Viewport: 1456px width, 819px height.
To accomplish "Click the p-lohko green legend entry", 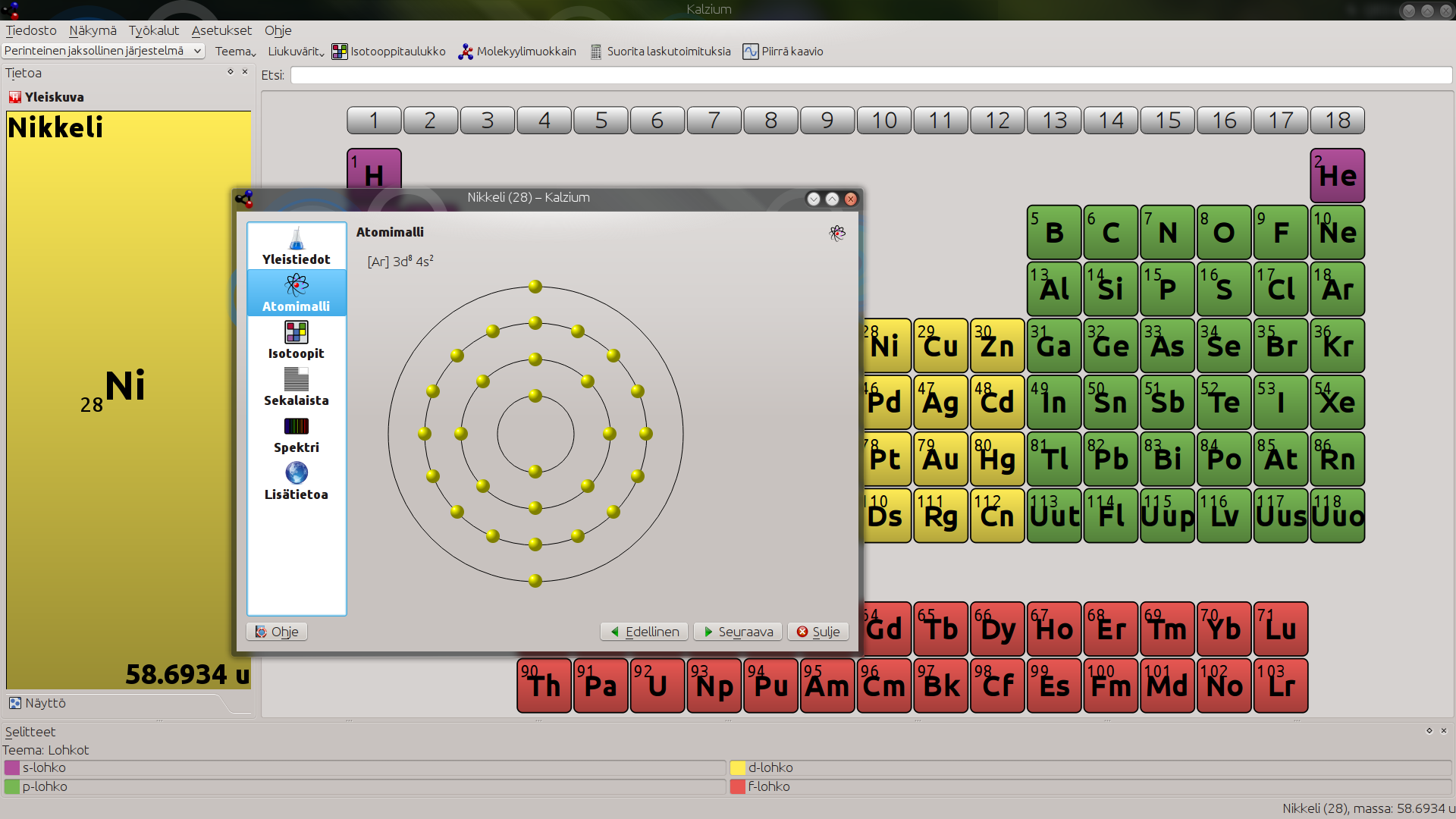I will 365,786.
